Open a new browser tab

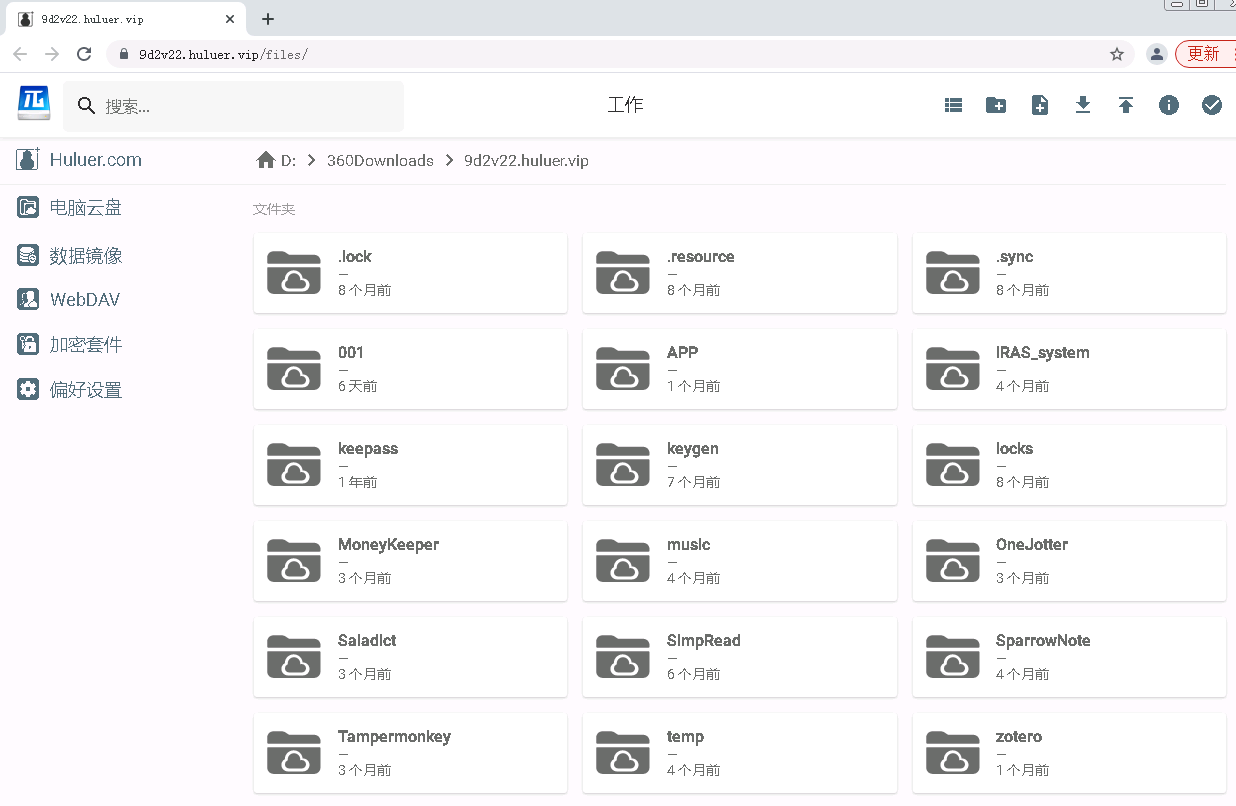[x=268, y=19]
